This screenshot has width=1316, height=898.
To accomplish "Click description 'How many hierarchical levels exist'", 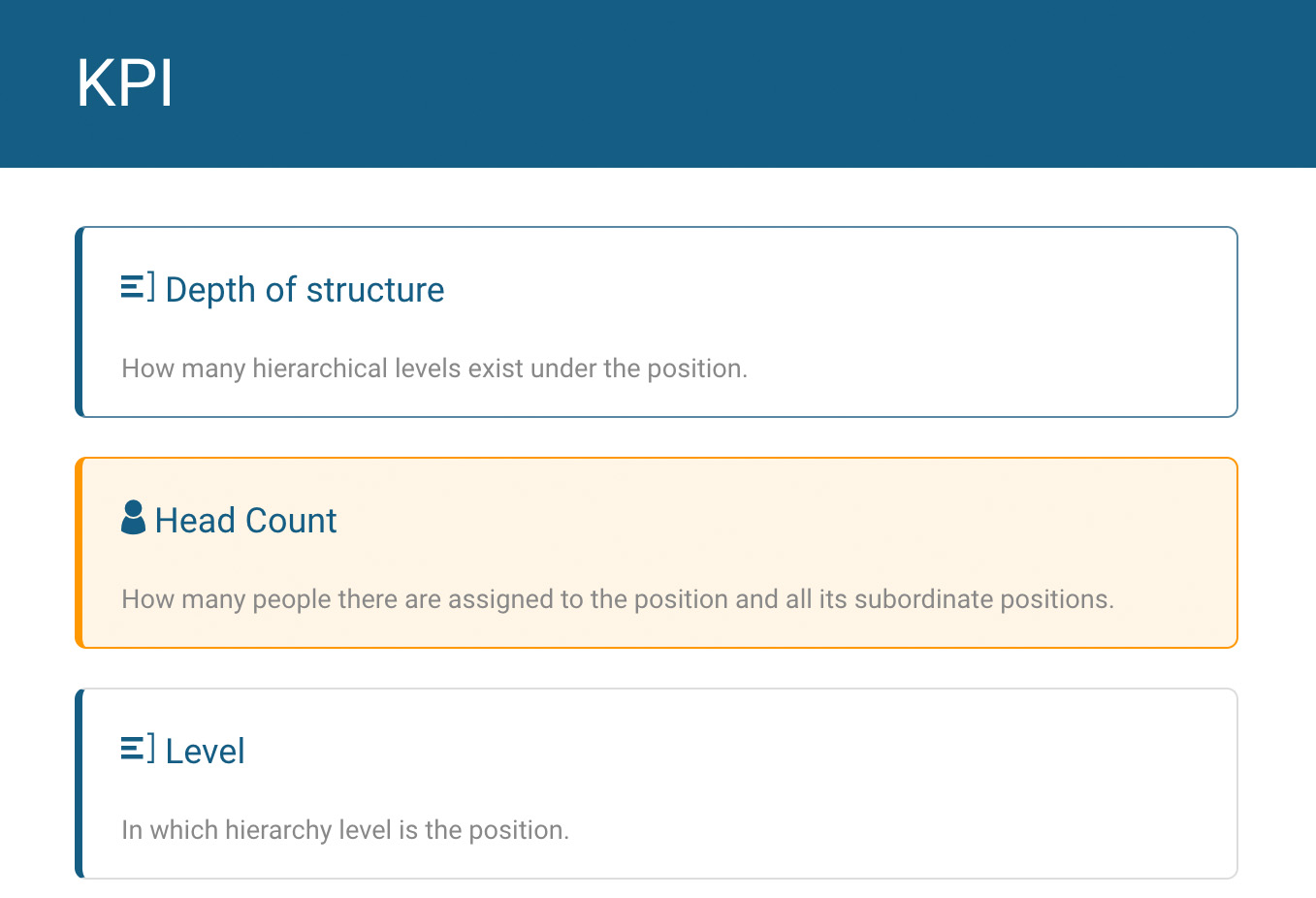I will coord(434,369).
